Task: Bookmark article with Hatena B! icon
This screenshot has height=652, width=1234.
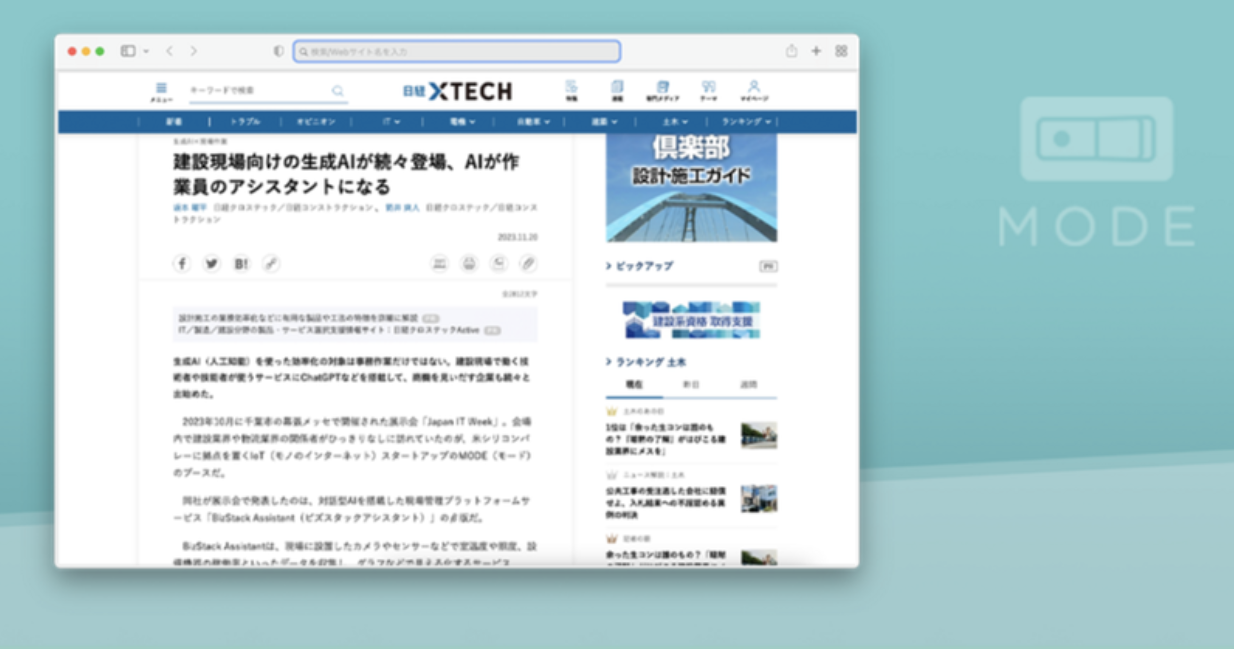Action: (241, 264)
